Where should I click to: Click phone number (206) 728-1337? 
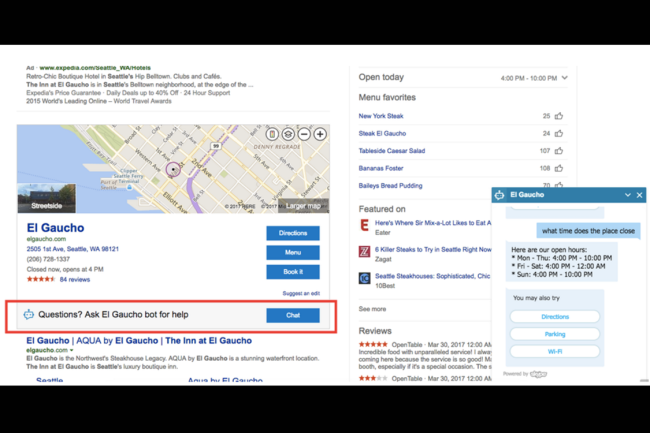(48, 259)
